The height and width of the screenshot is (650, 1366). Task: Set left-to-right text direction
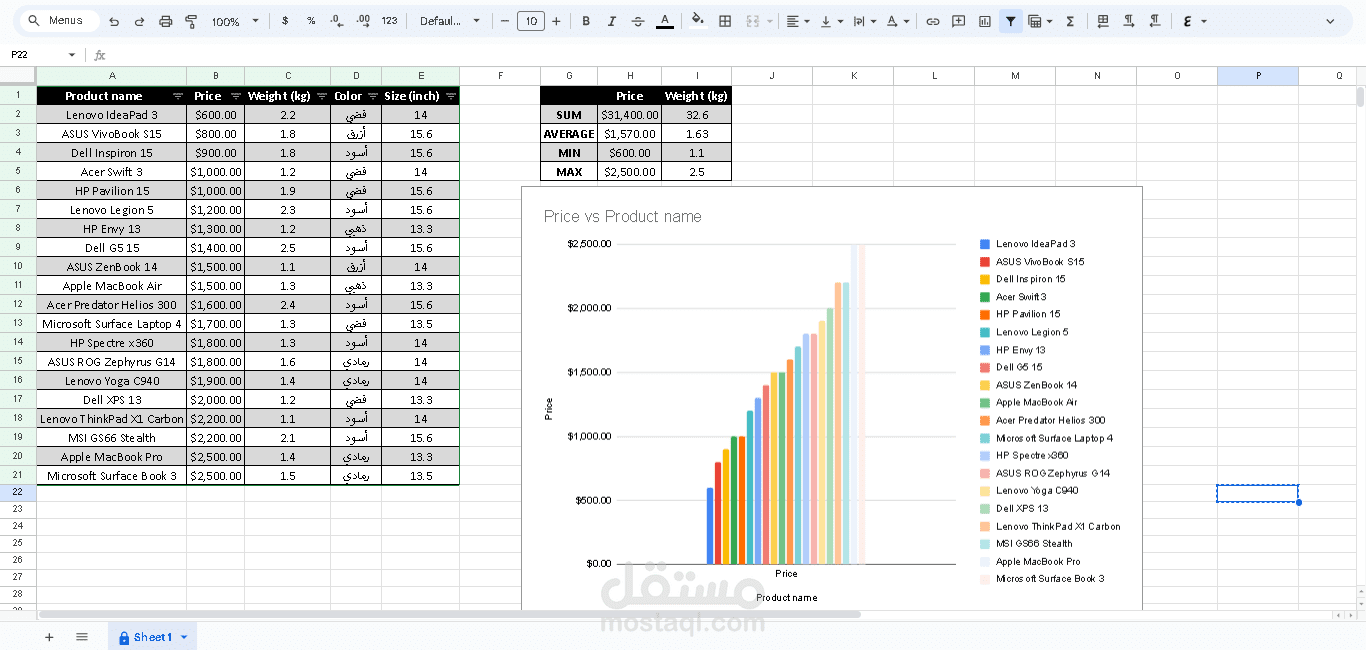click(1129, 21)
